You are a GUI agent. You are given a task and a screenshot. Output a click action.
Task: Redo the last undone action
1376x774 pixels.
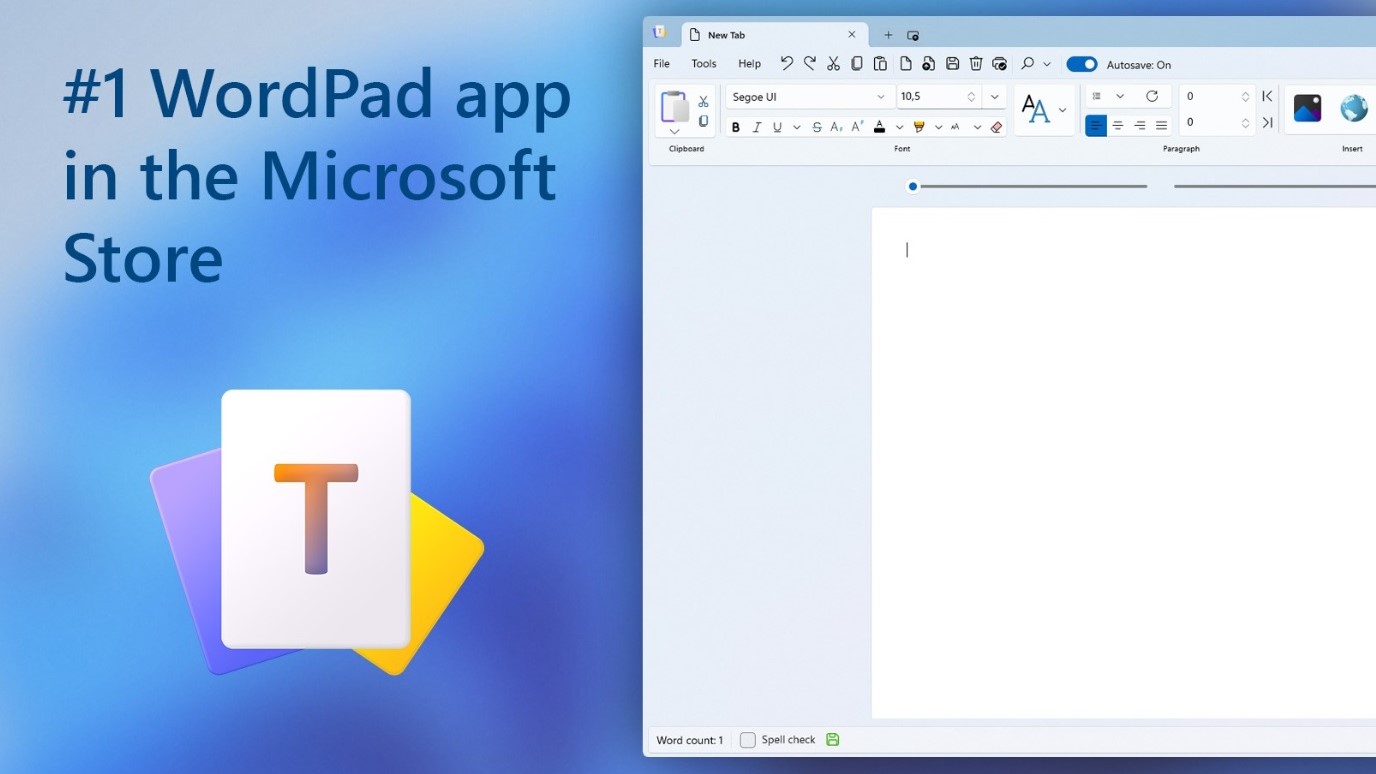810,63
